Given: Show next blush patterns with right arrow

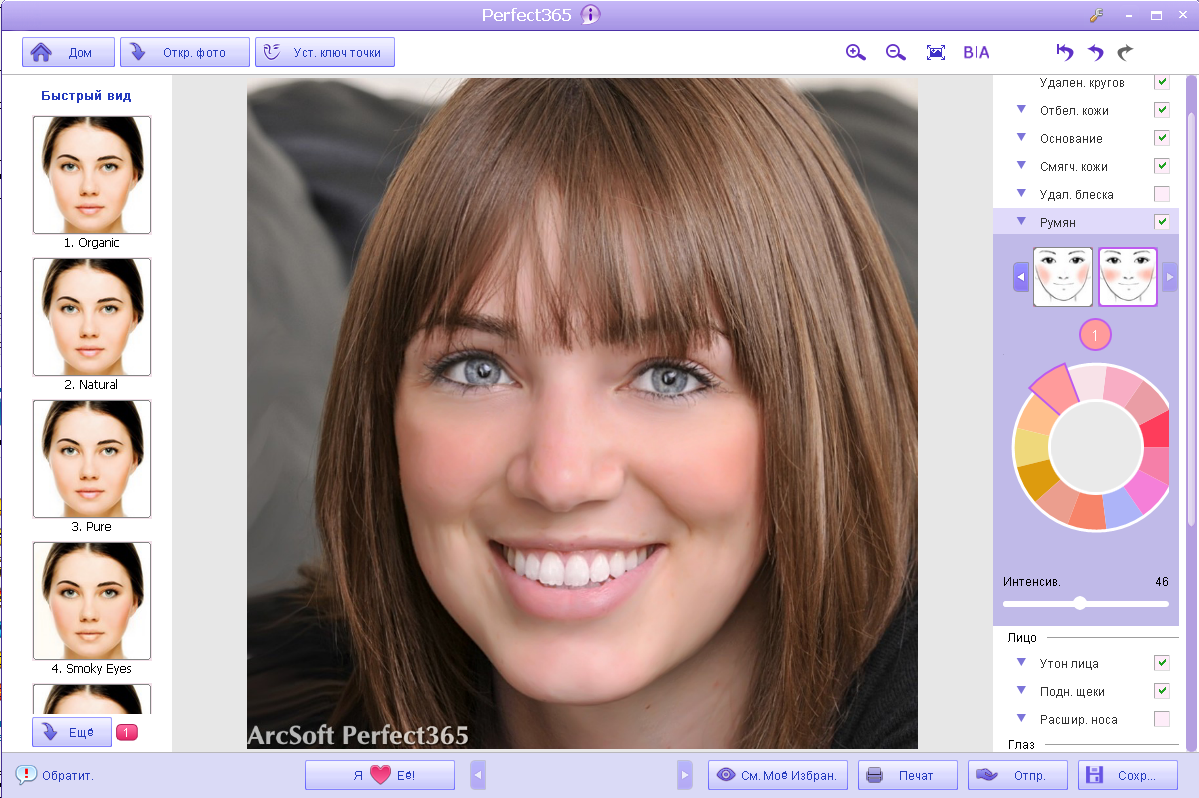Looking at the screenshot, I should coord(1169,277).
